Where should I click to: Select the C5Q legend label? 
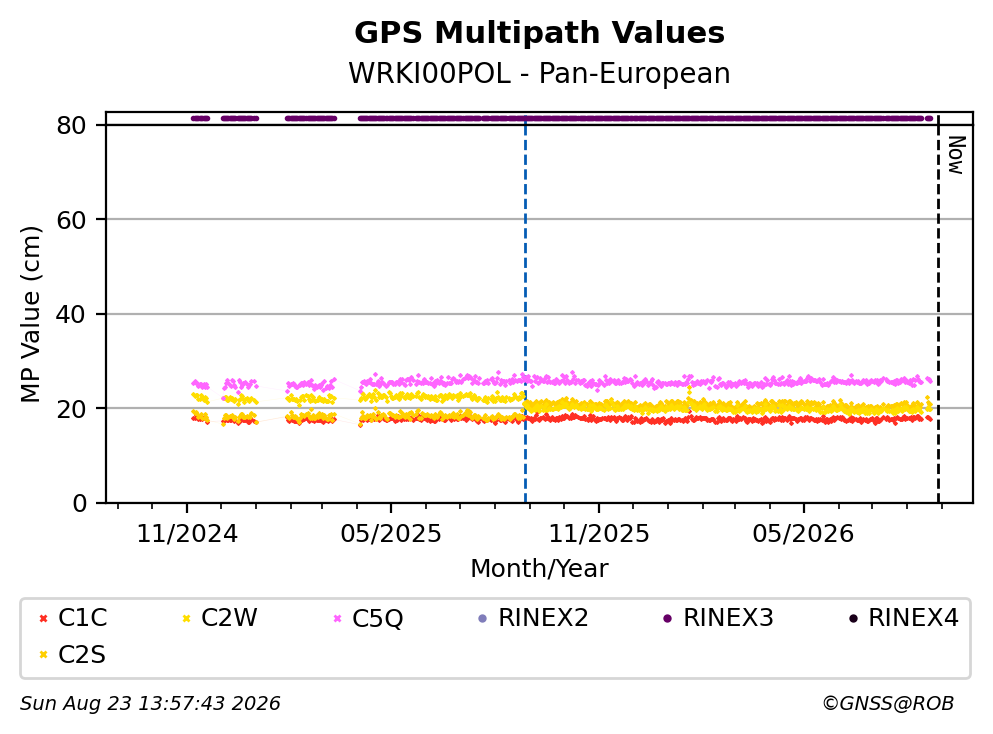(377, 618)
